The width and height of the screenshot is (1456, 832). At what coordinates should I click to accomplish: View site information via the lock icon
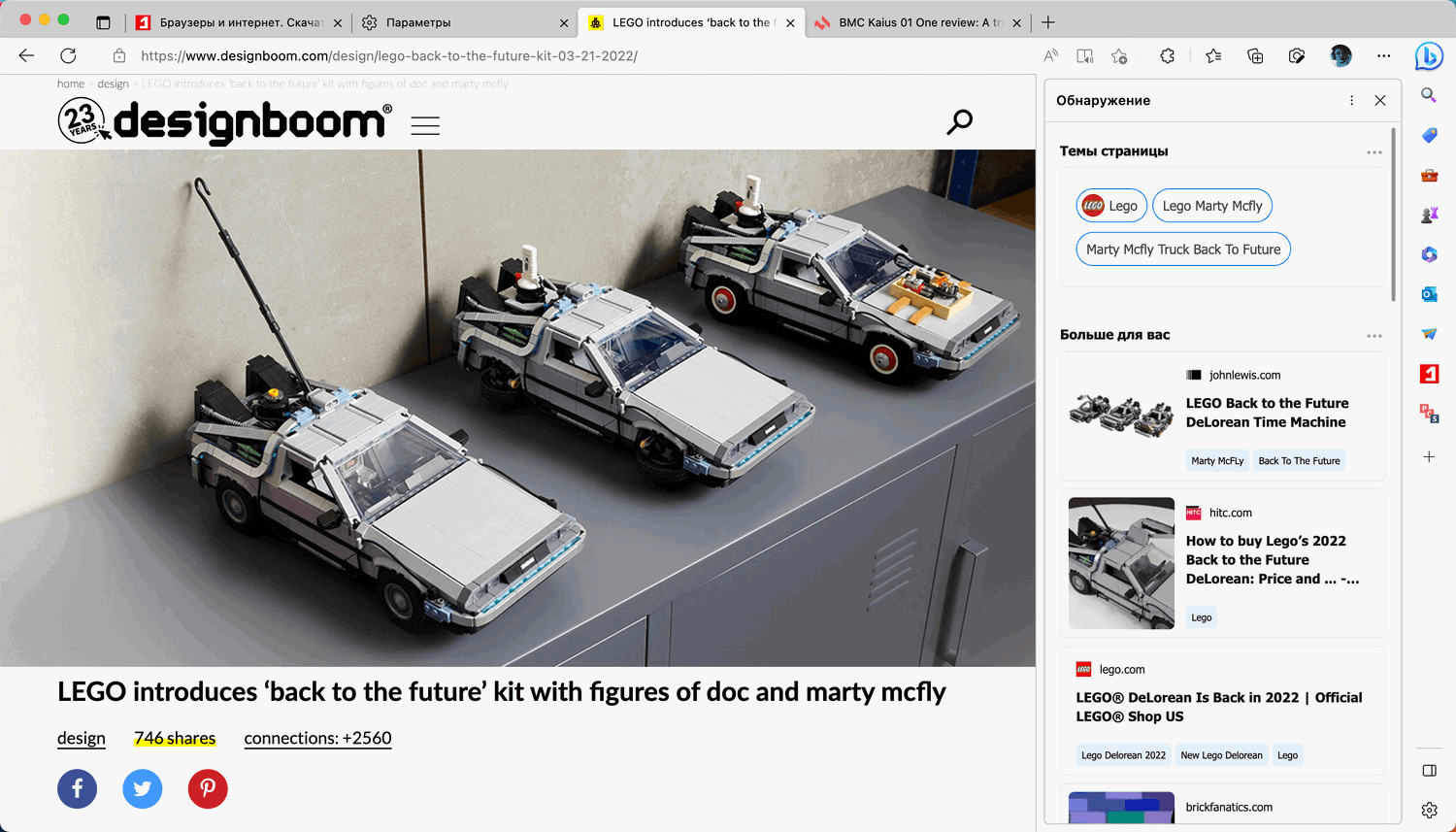119,55
